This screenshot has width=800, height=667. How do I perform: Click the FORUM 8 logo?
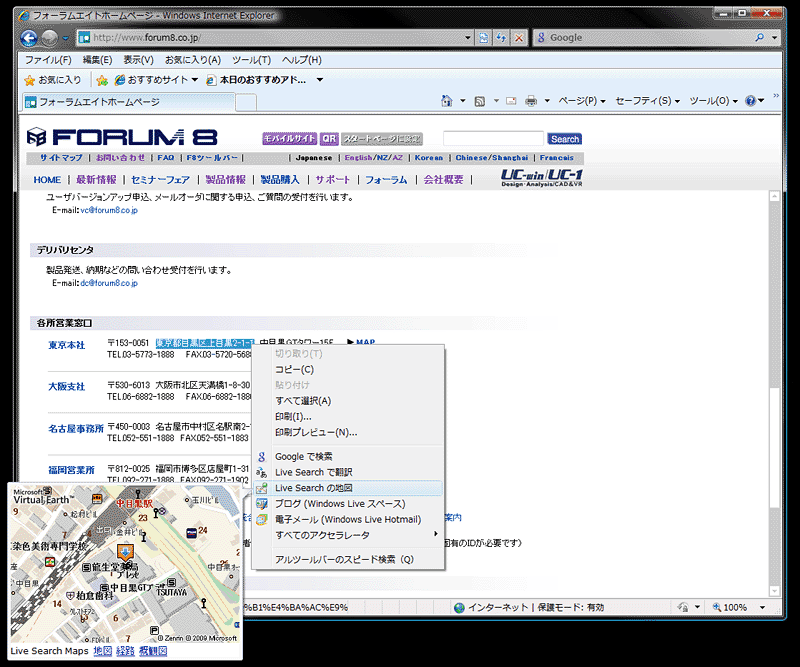[122, 137]
